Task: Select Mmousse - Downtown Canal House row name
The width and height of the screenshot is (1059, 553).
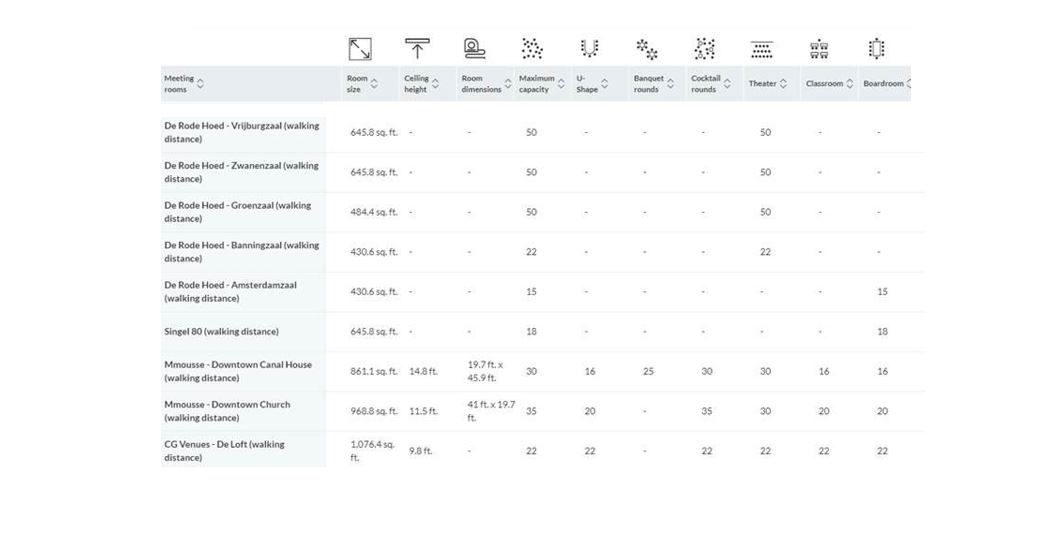Action: point(238,371)
